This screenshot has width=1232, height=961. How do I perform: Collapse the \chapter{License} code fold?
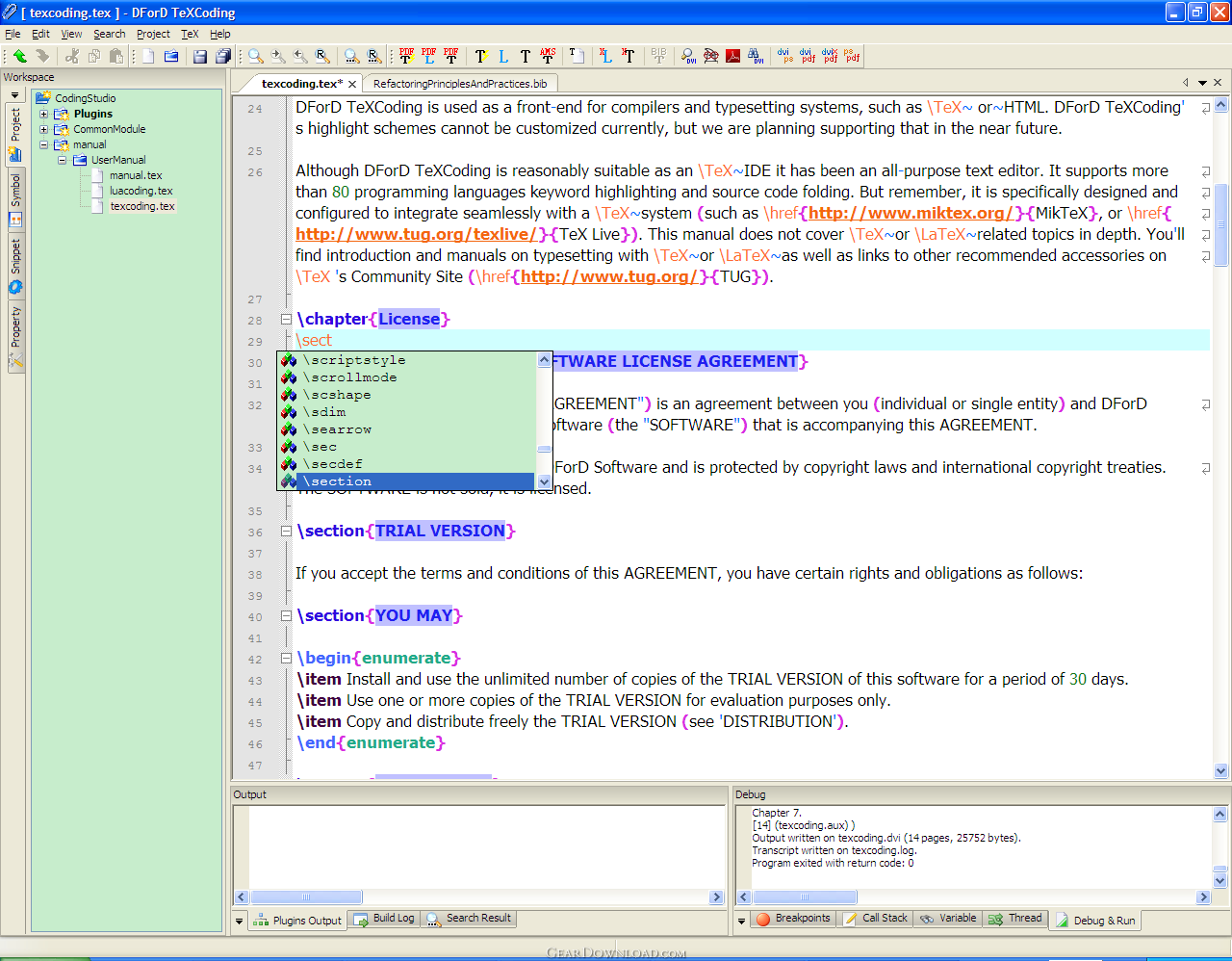286,319
